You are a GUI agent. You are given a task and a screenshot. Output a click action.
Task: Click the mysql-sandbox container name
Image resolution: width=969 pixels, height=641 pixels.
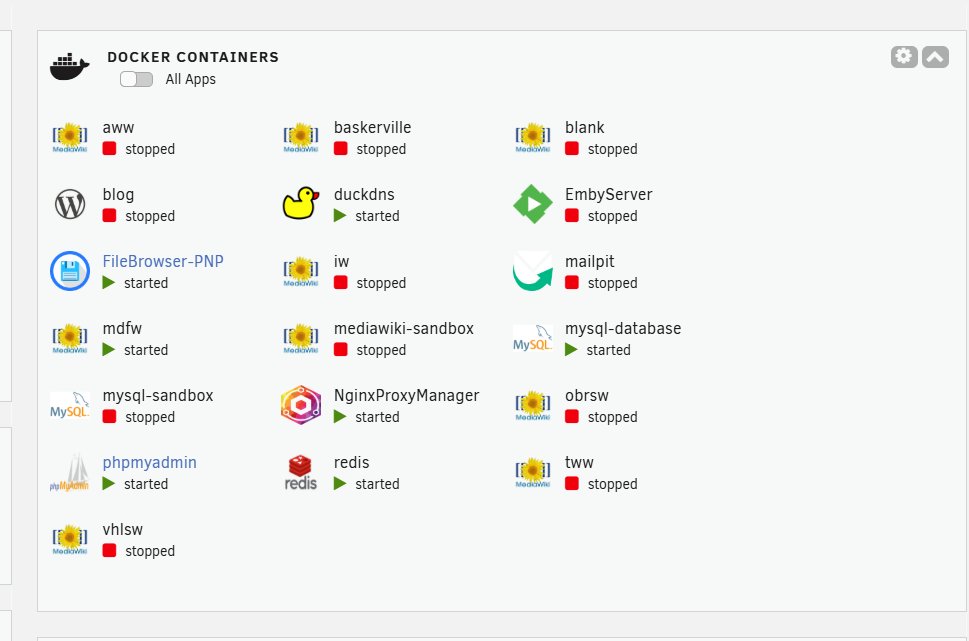point(158,396)
